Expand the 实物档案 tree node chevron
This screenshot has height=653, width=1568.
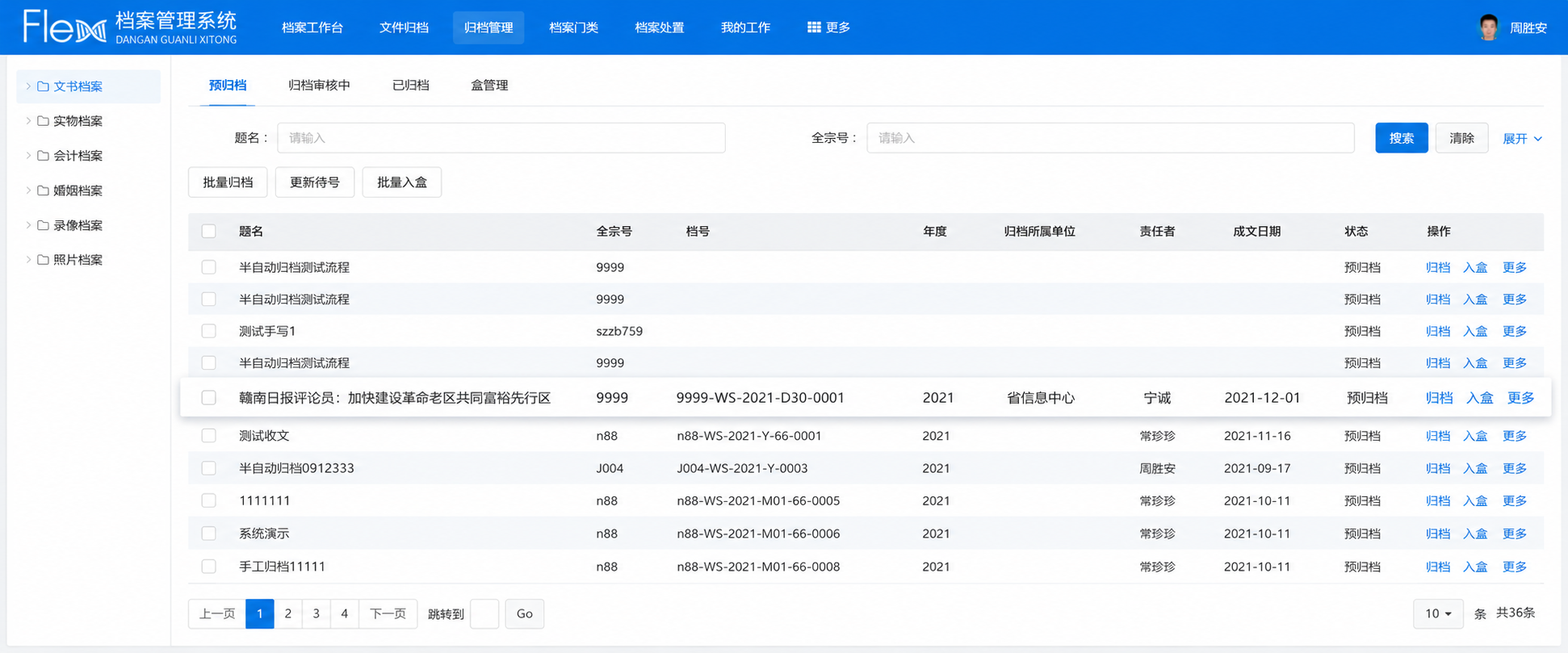tap(28, 121)
